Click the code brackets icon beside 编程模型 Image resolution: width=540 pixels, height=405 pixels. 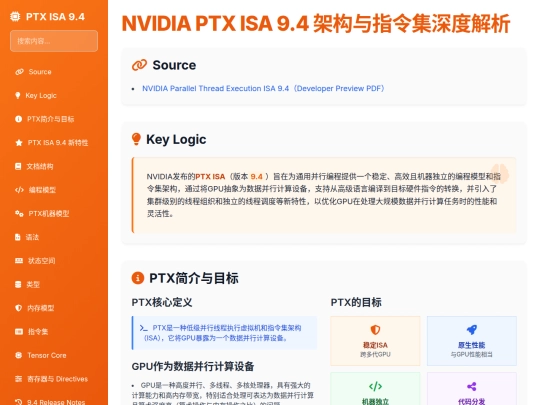tap(20, 190)
